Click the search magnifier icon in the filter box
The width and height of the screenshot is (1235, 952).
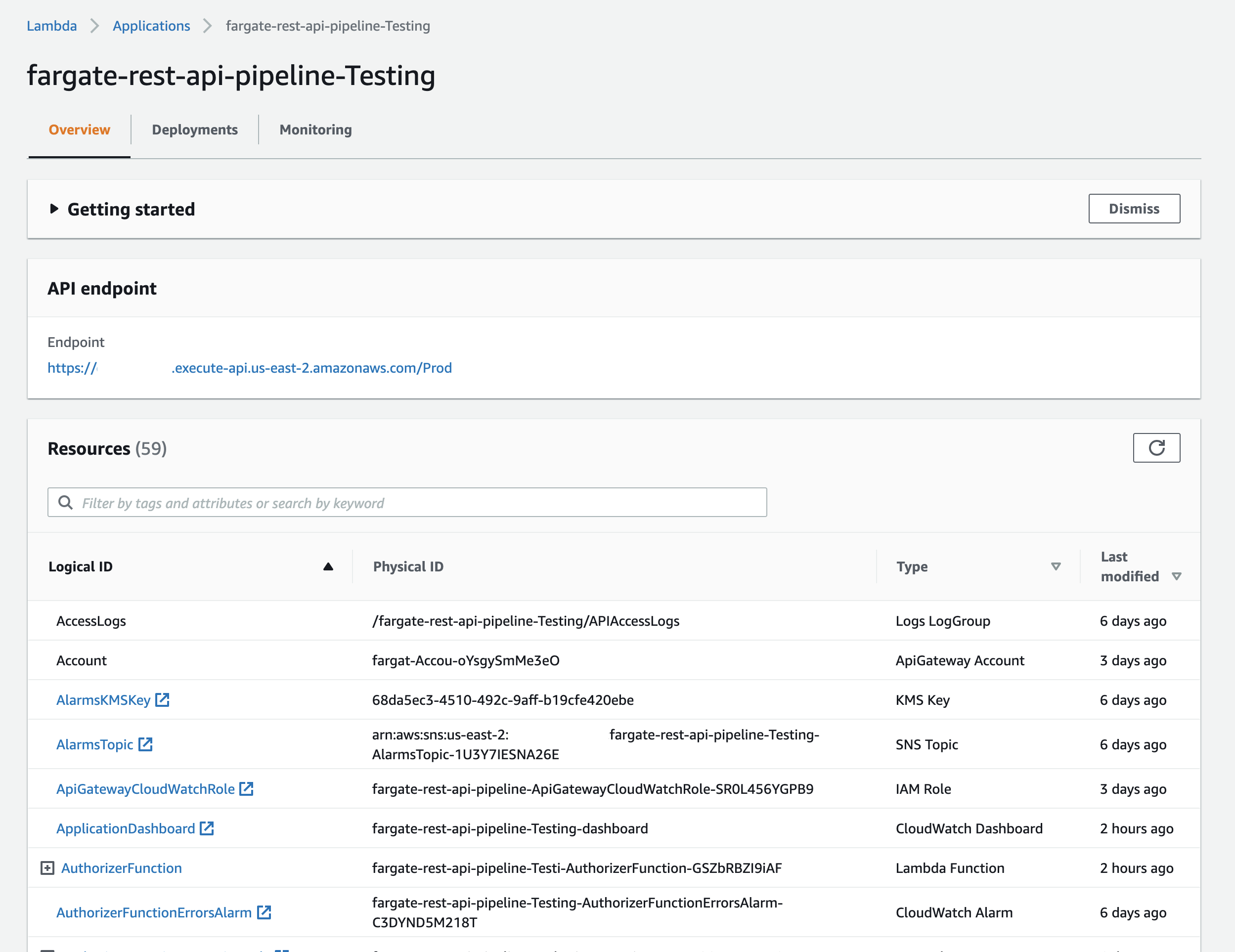pos(66,503)
